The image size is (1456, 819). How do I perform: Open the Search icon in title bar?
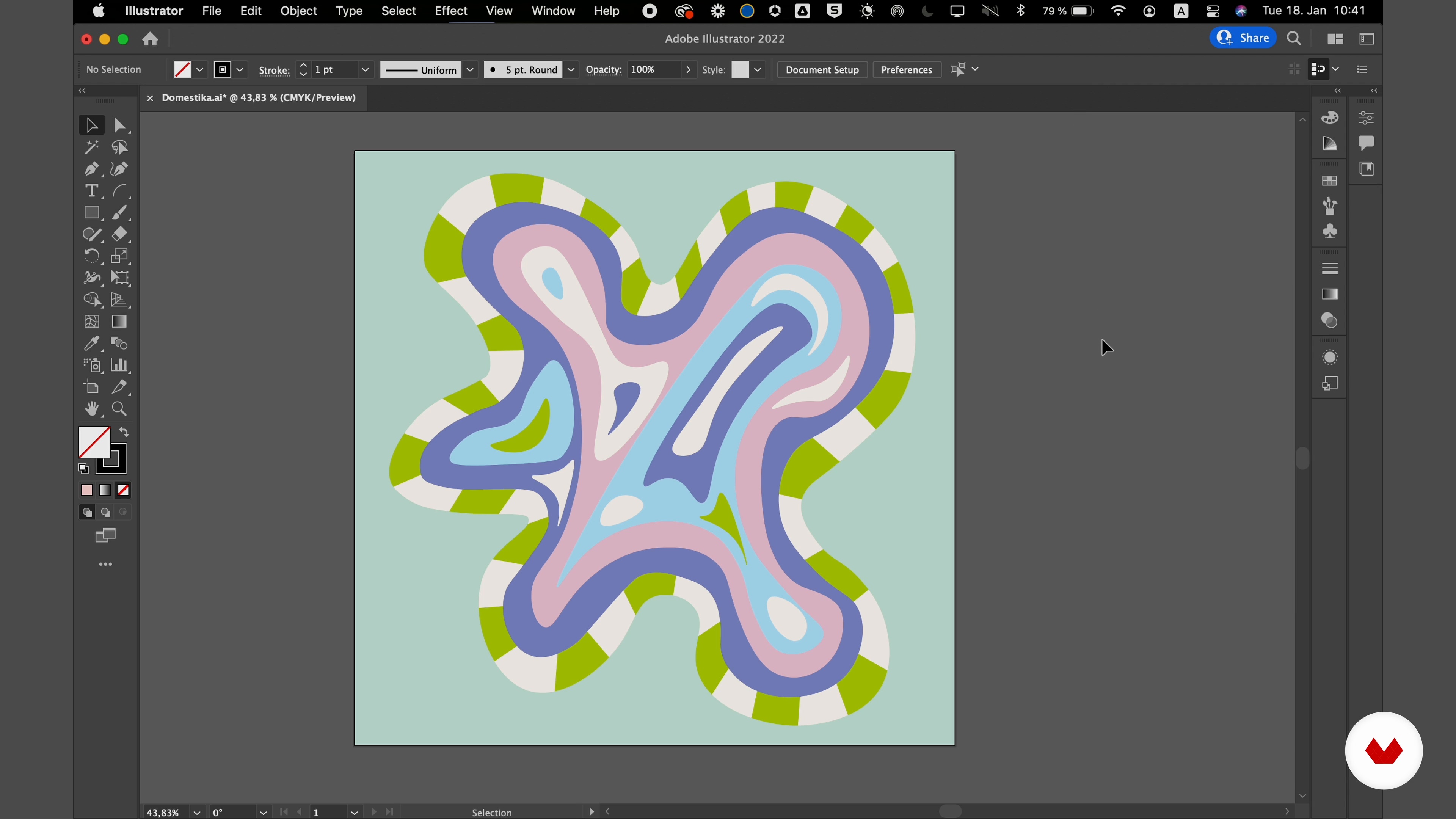click(1294, 38)
